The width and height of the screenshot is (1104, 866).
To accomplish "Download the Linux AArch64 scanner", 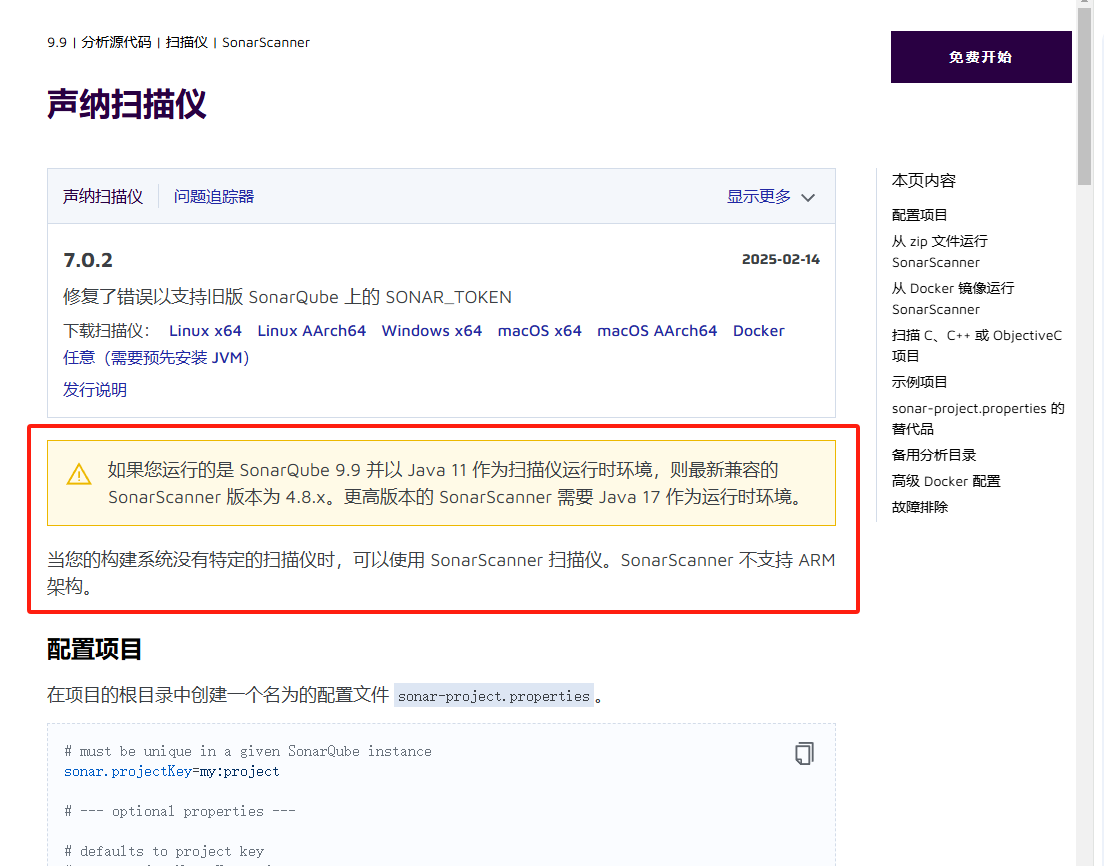I will point(311,331).
